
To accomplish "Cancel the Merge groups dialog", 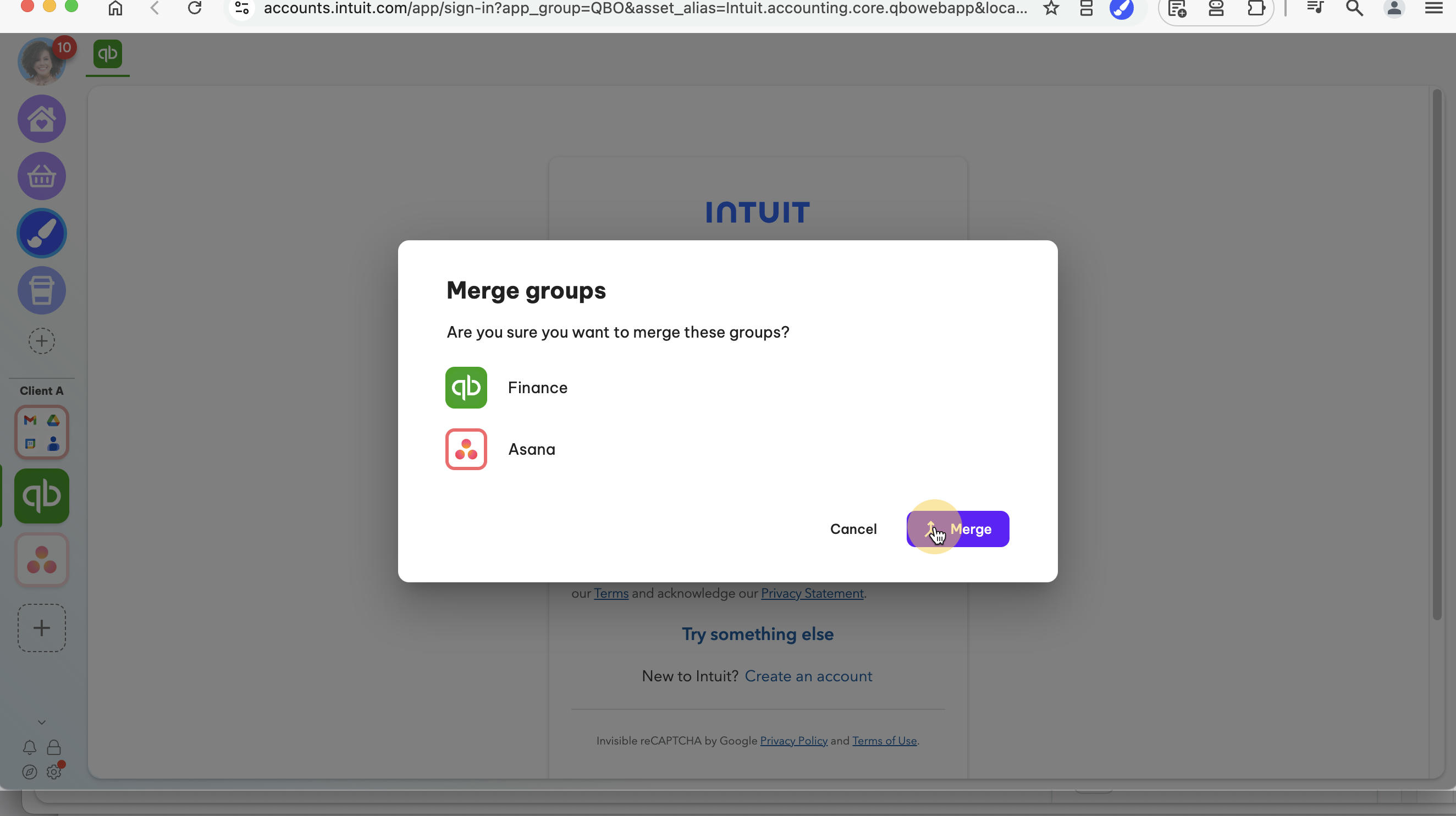I will click(853, 529).
